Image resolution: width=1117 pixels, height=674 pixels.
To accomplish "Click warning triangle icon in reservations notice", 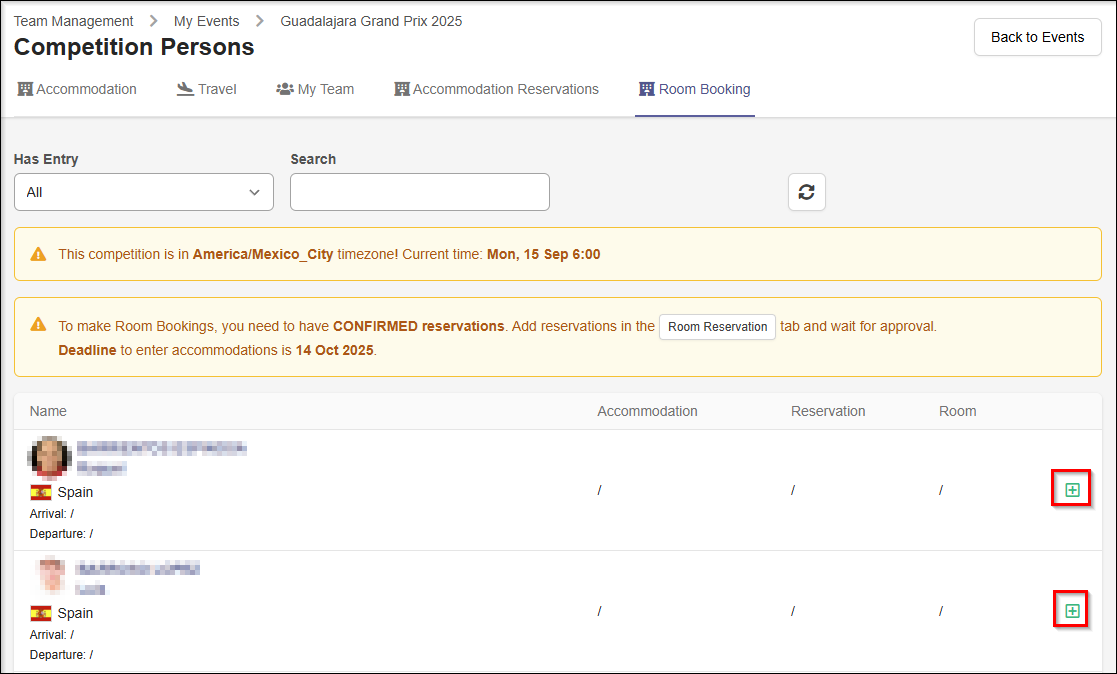I will pos(38,325).
